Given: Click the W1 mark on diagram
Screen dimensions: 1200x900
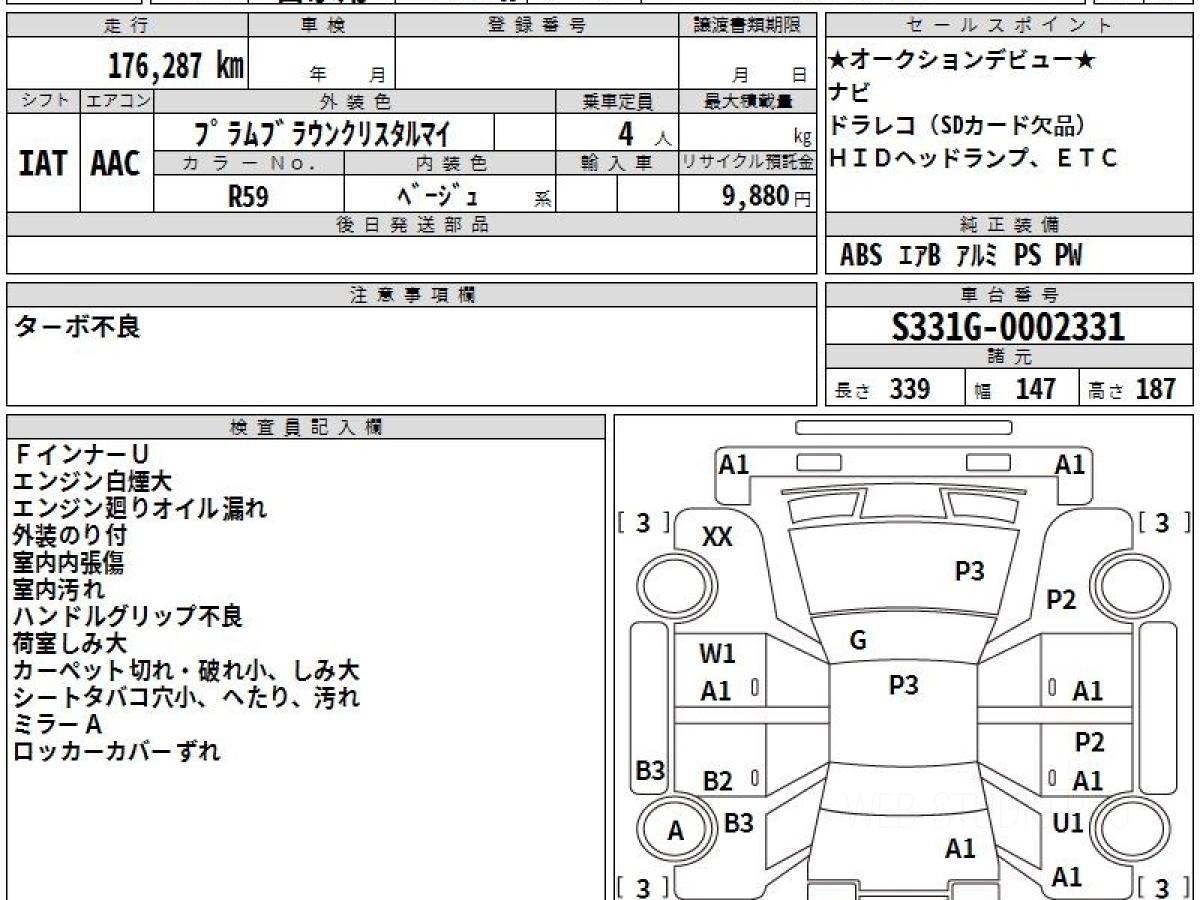Looking at the screenshot, I should point(717,654).
